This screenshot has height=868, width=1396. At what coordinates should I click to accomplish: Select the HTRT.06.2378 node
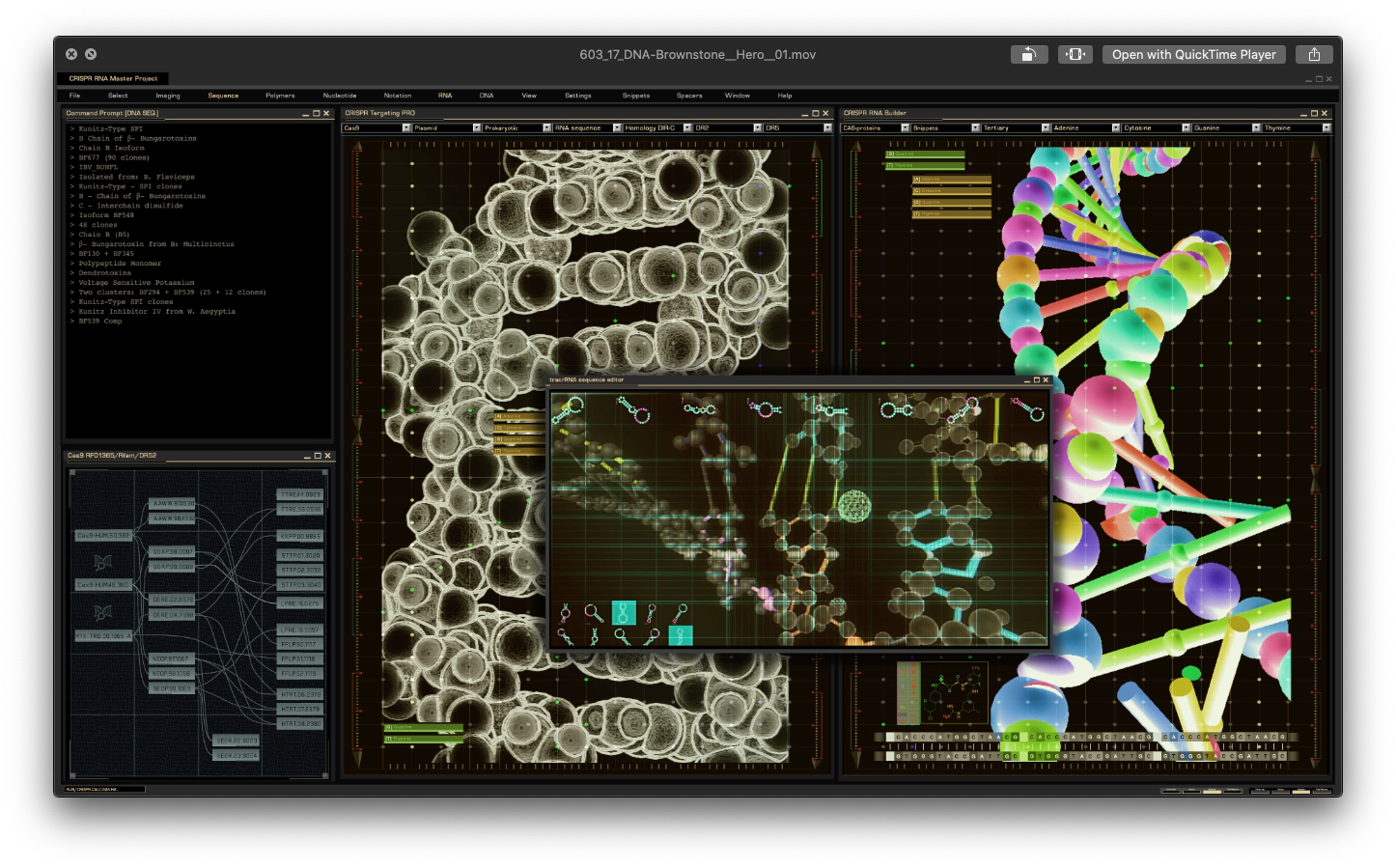(x=300, y=694)
